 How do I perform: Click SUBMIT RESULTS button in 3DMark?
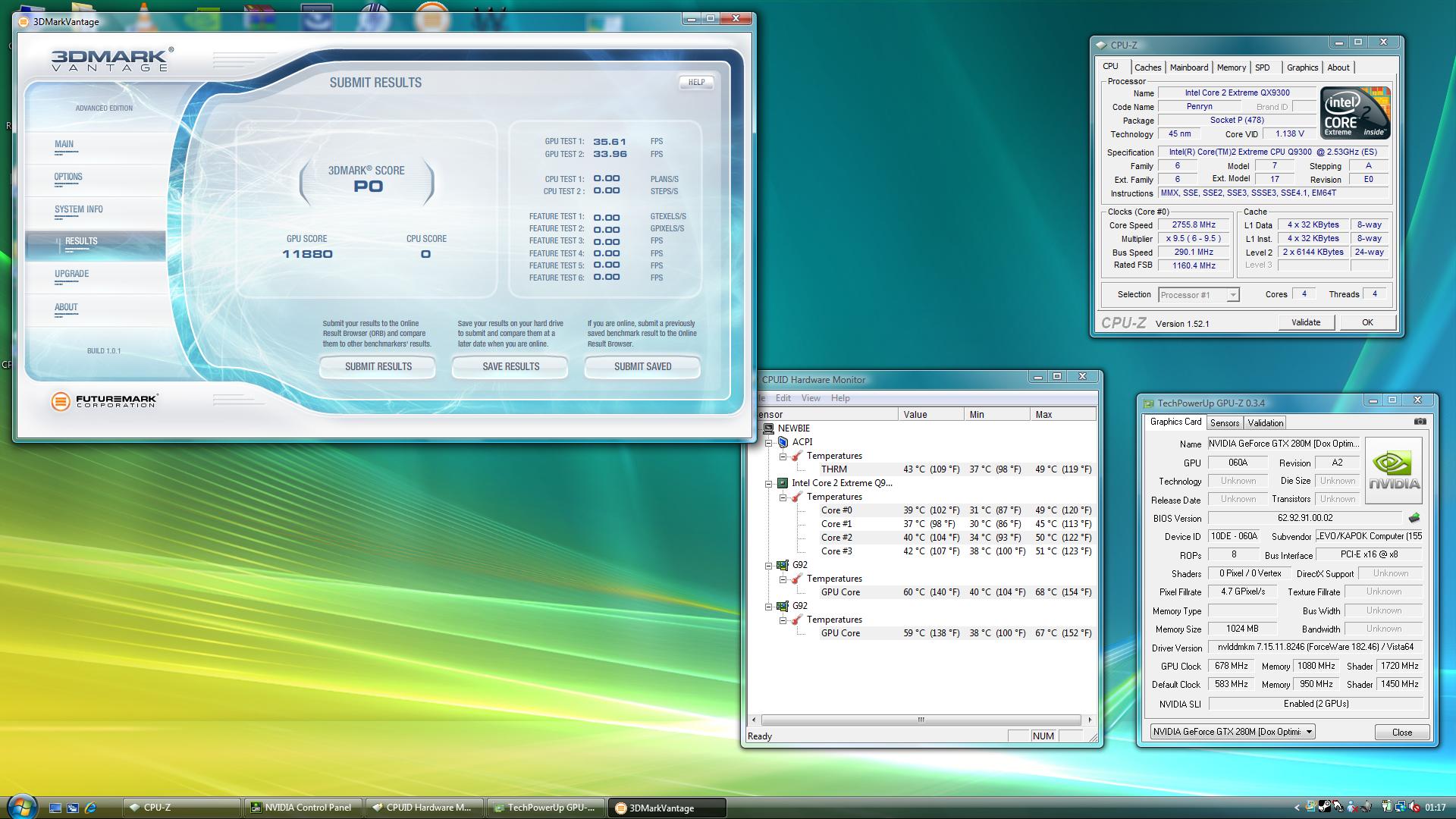(378, 366)
